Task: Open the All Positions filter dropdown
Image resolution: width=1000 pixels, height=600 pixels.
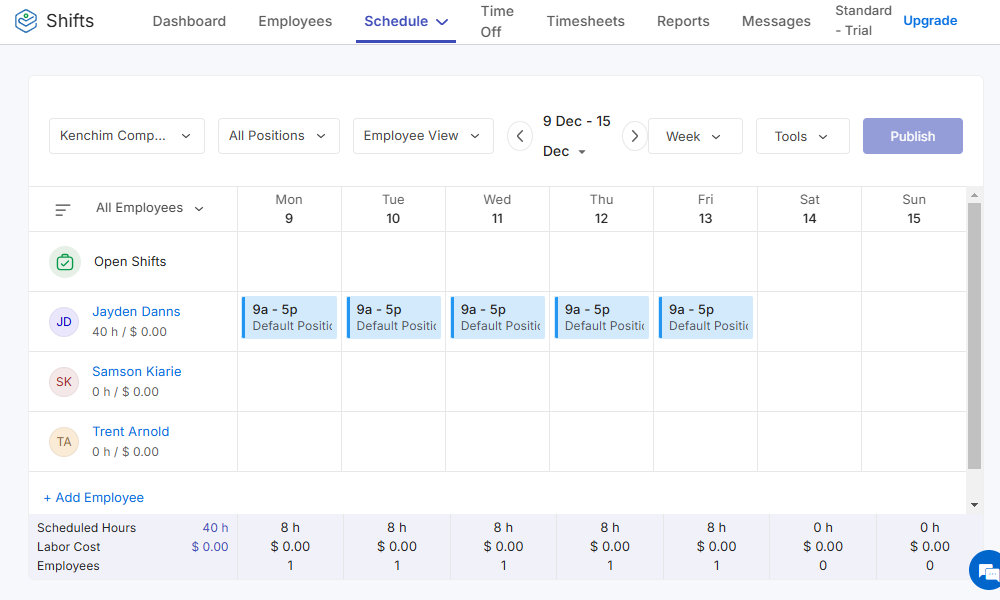Action: 278,136
